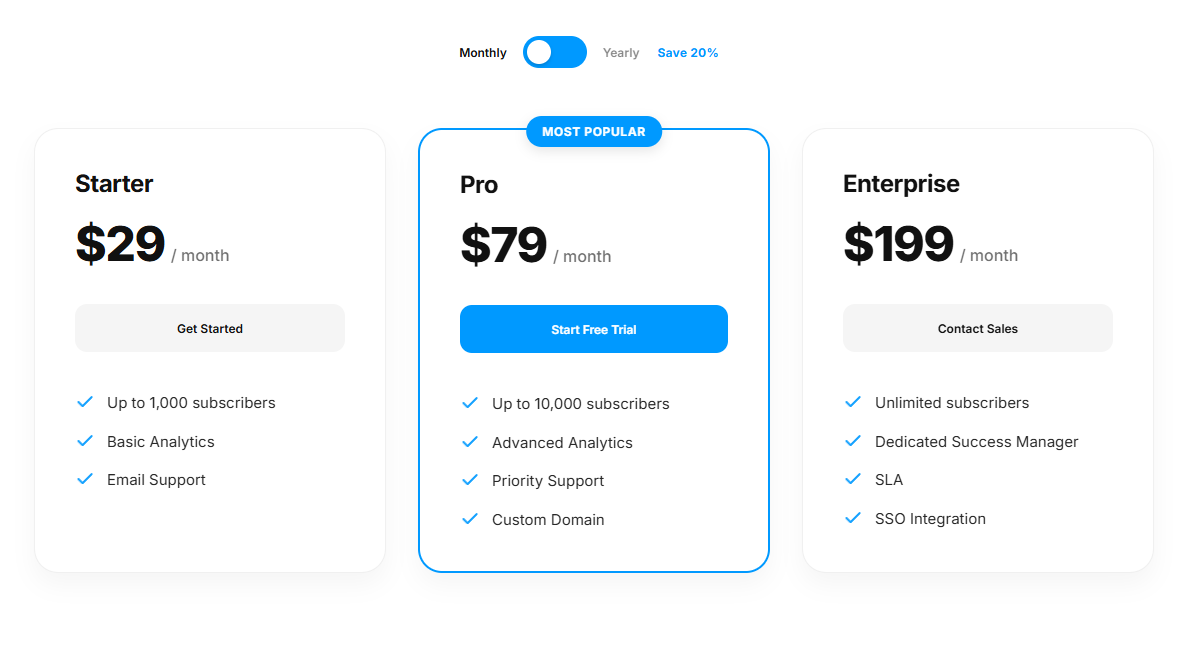Click "Start Free Trial" on the Pro plan

[x=593, y=328]
